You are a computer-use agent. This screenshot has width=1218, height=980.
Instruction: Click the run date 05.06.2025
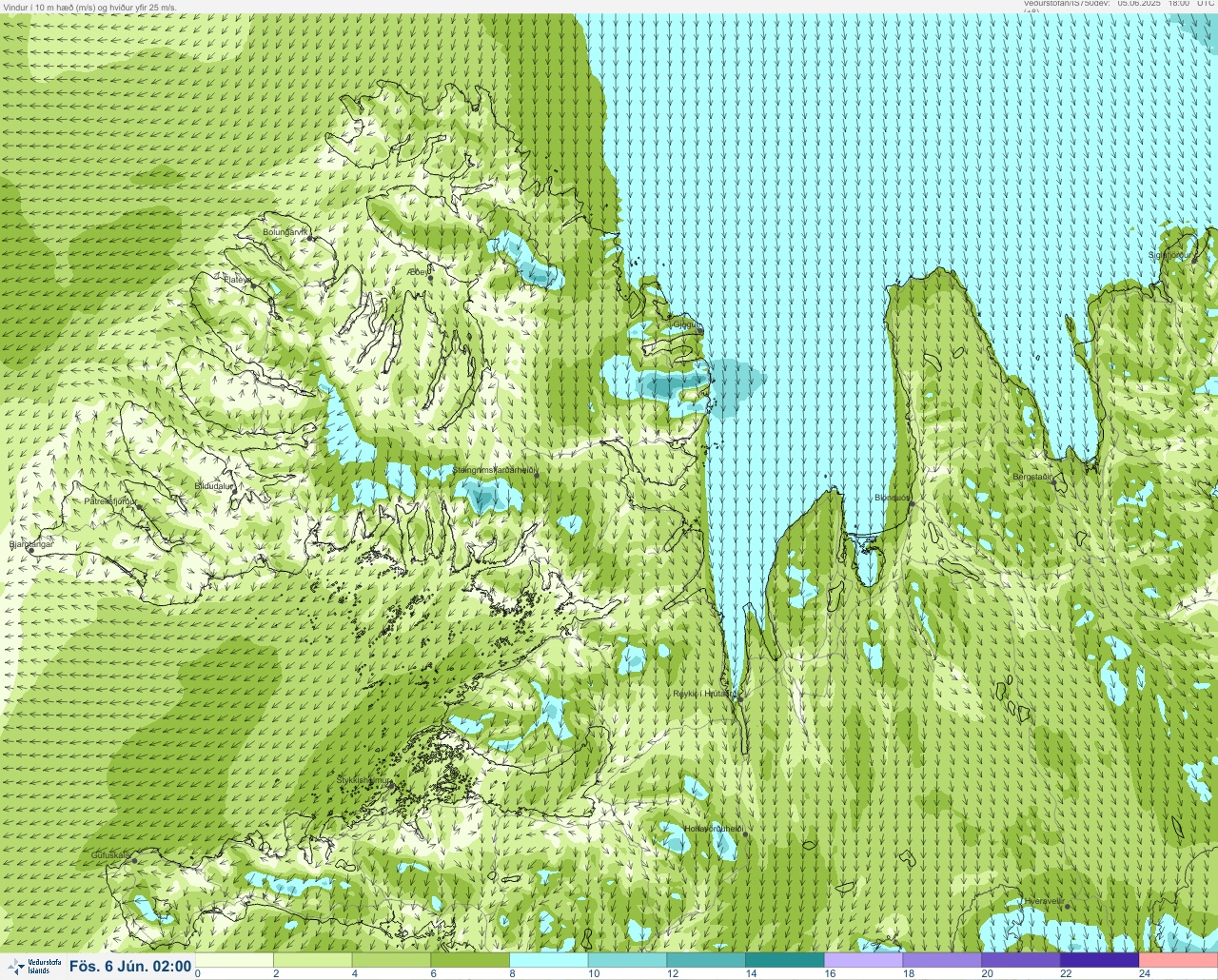tap(1139, 4)
